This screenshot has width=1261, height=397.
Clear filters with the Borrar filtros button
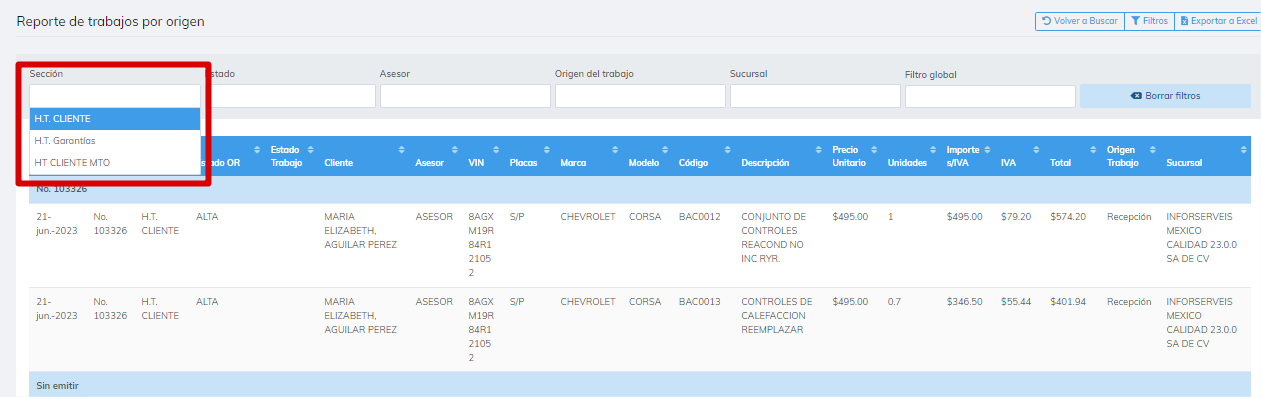click(x=1165, y=96)
